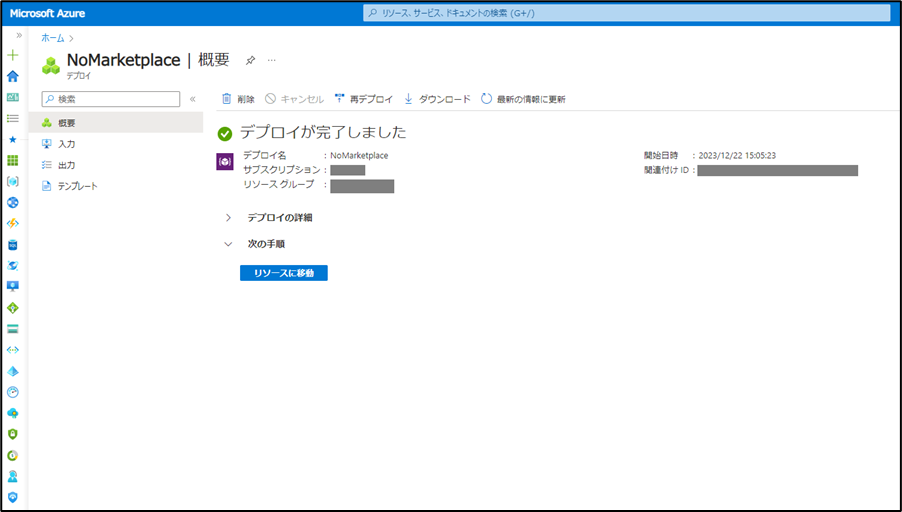This screenshot has width=902, height=512.
Task: Click the start time 2023/12/22 15:05:23
Action: (x=737, y=155)
